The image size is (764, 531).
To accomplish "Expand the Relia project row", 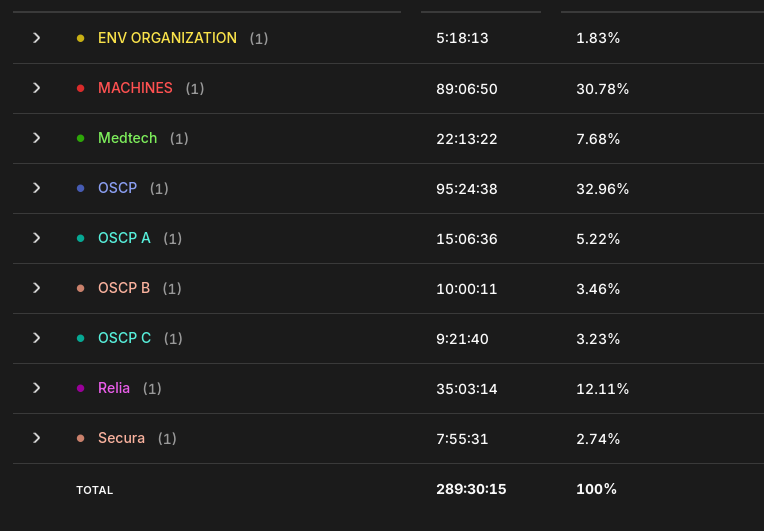I will coord(37,388).
